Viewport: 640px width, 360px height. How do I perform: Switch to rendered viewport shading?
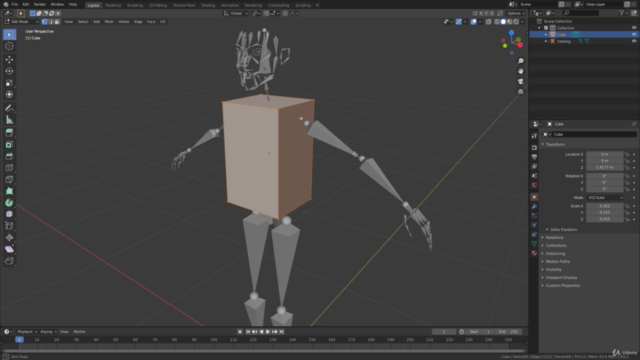pyautogui.click(x=516, y=22)
